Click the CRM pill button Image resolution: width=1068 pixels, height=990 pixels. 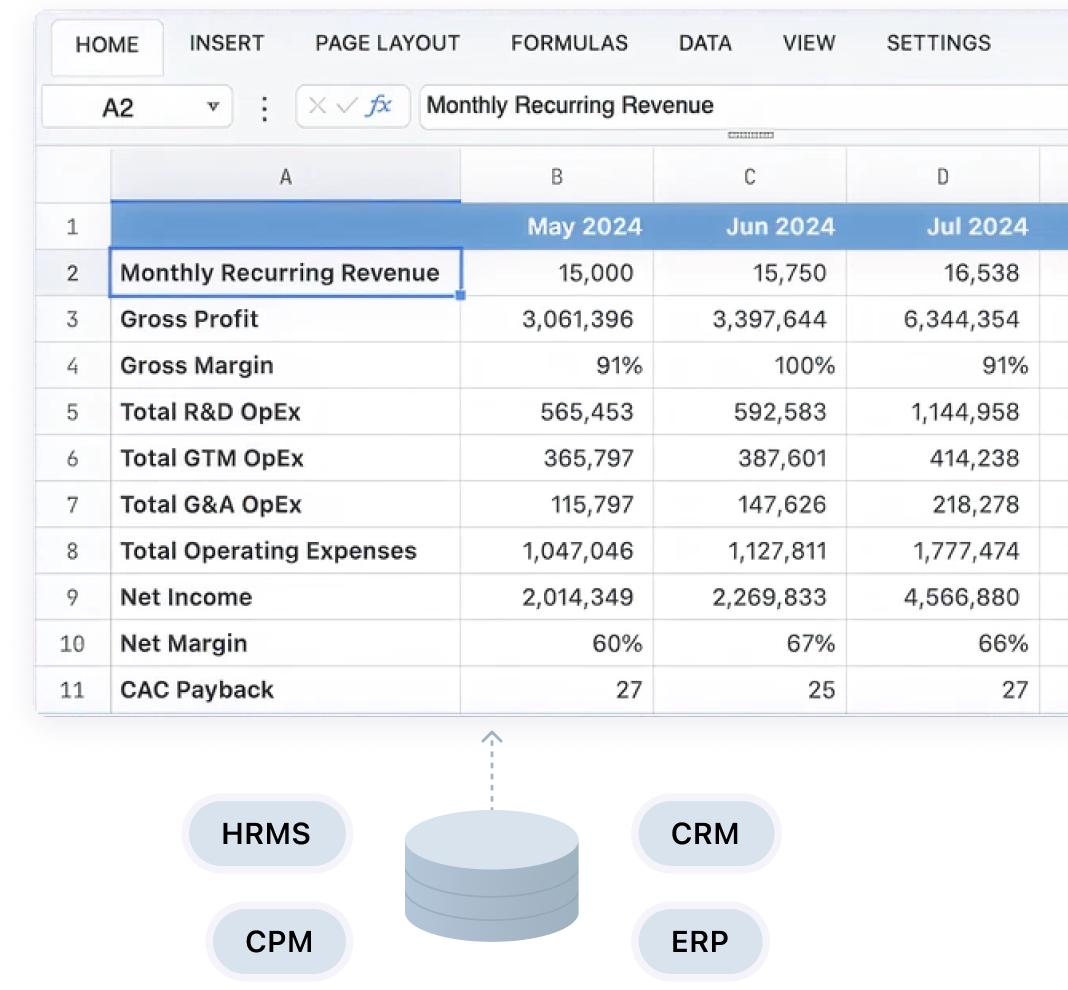[705, 834]
